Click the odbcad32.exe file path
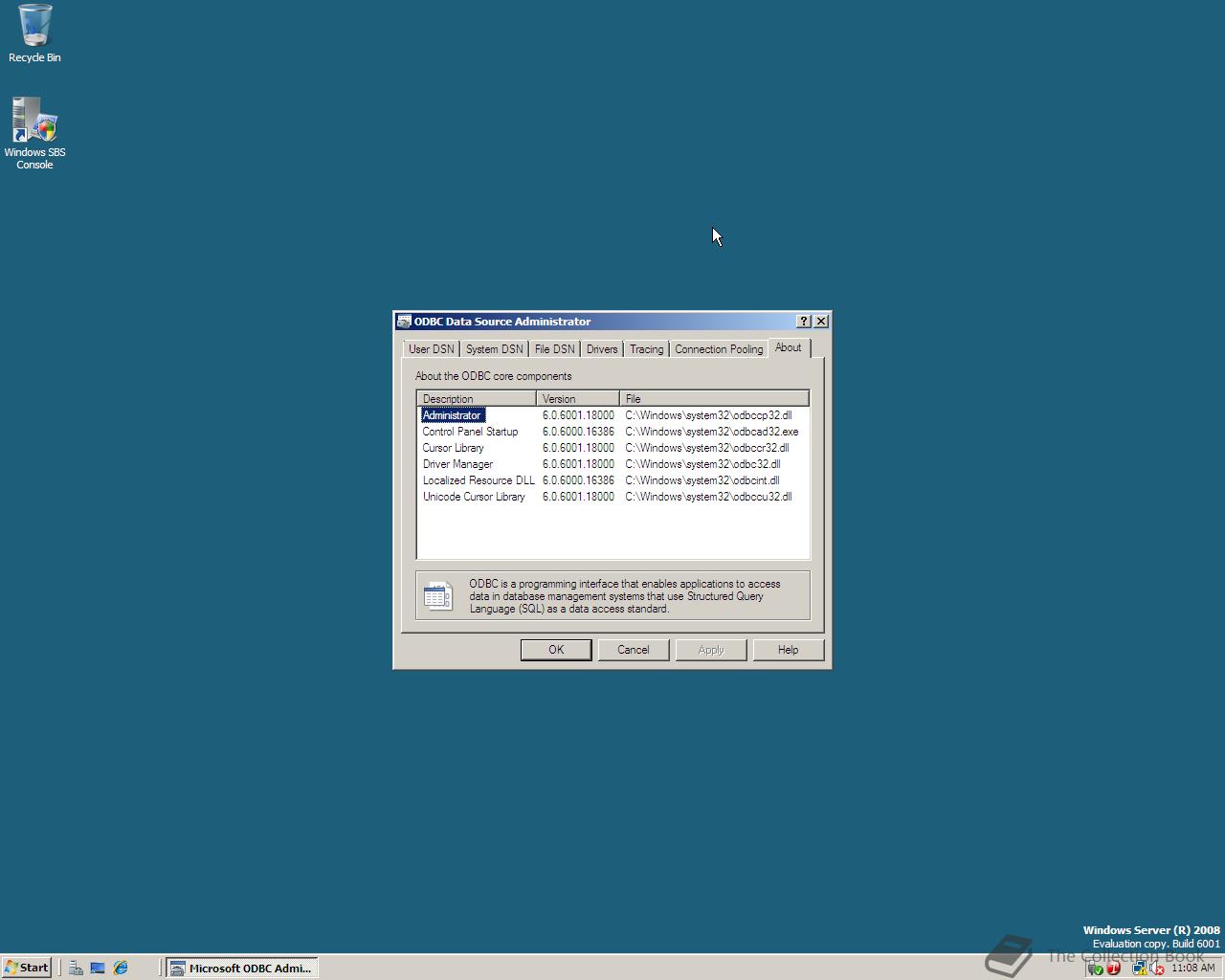Image resolution: width=1225 pixels, height=980 pixels. point(712,432)
